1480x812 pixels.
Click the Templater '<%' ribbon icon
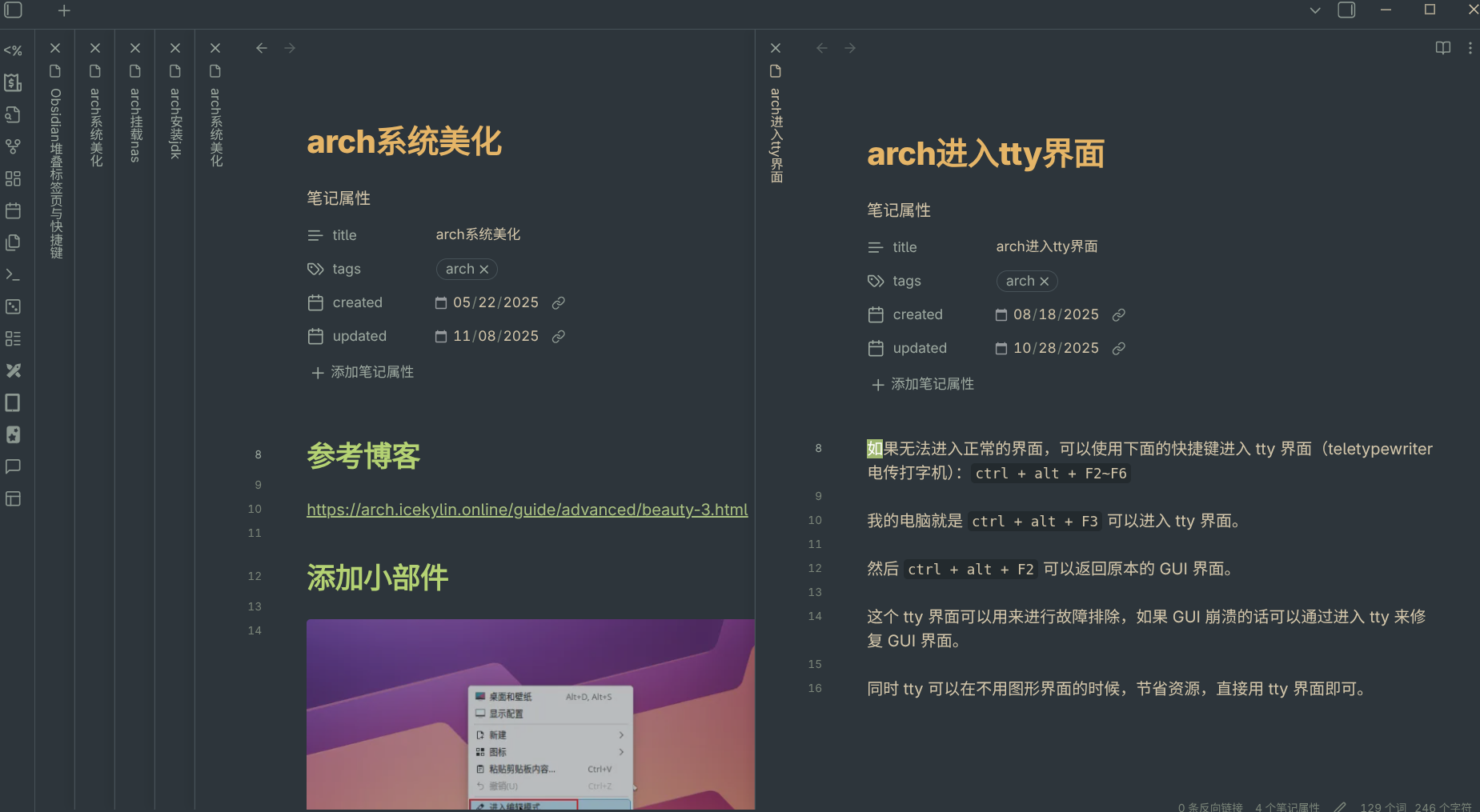[13, 50]
